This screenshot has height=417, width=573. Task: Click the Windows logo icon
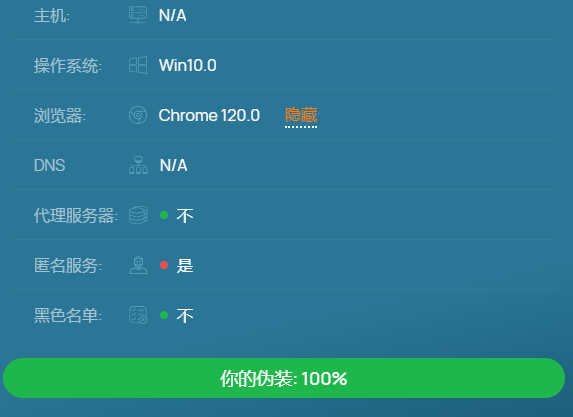point(138,65)
